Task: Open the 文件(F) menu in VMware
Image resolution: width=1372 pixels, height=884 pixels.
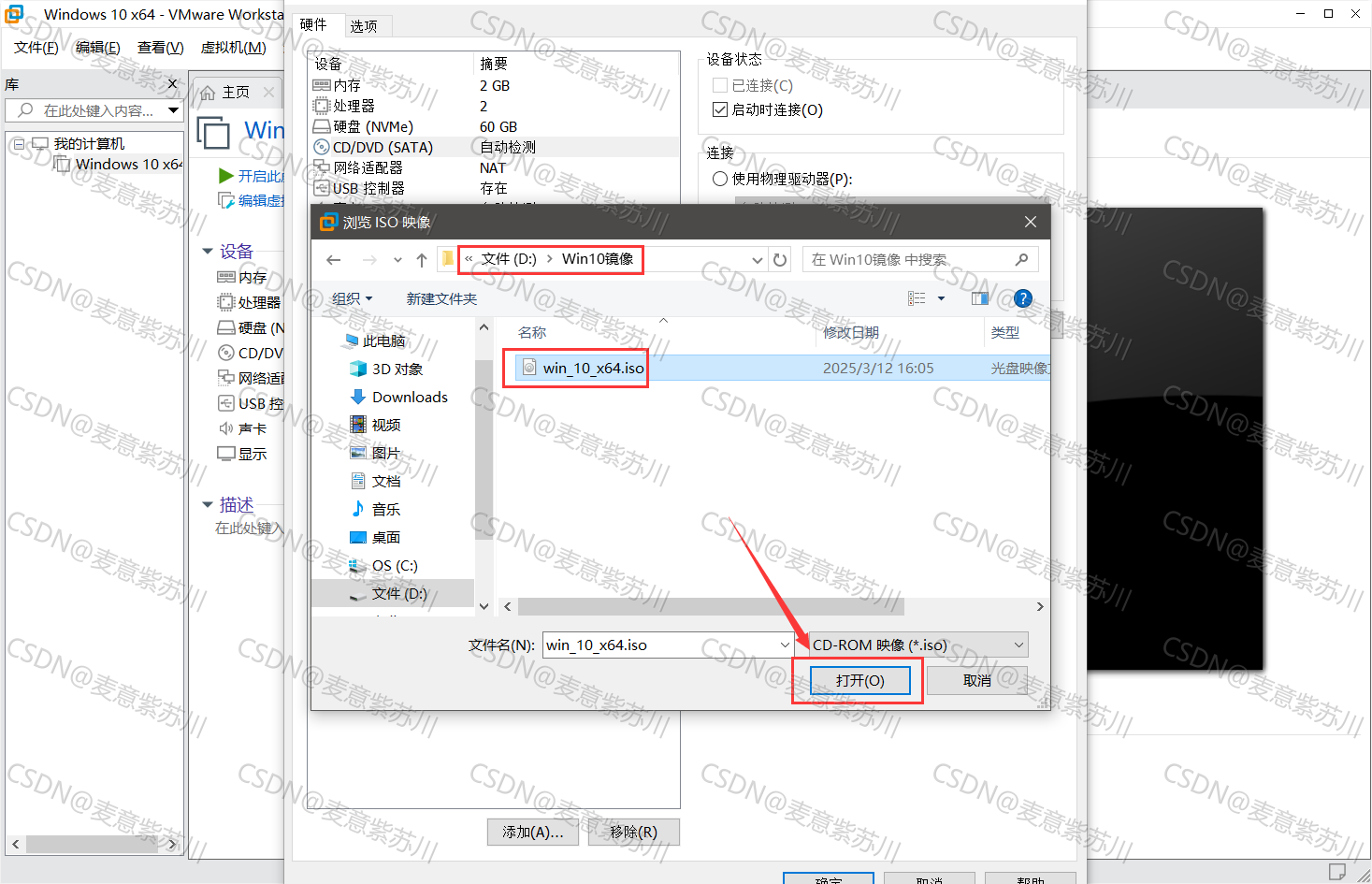Action: pos(36,47)
